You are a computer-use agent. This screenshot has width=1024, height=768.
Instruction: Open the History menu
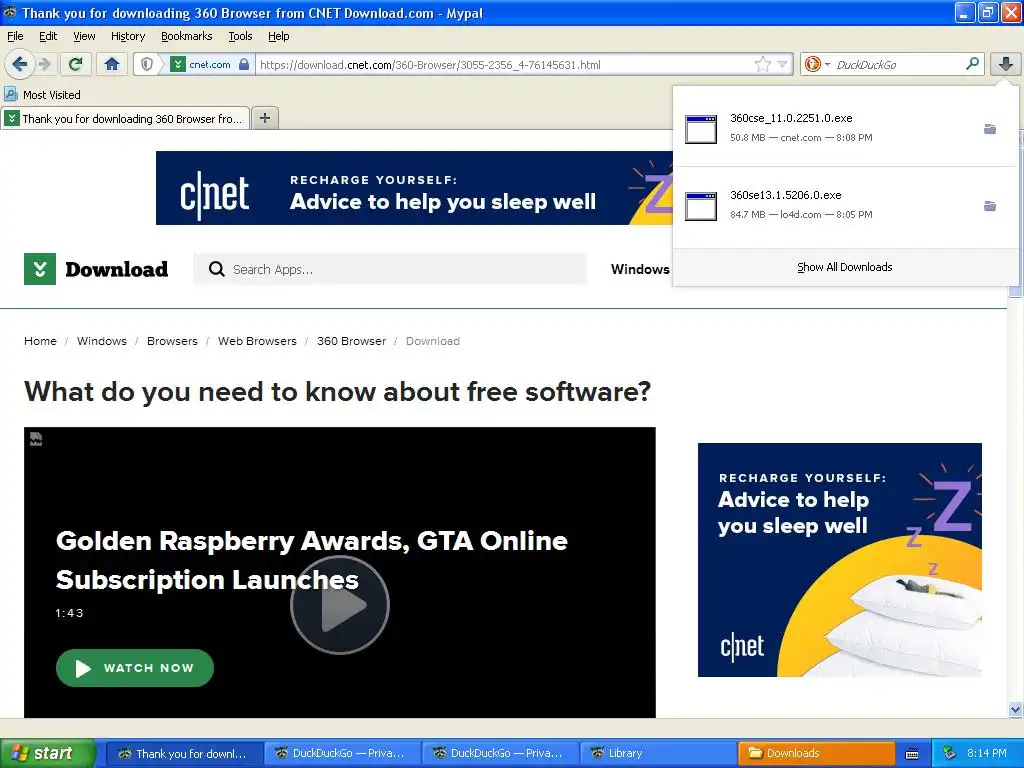127,36
